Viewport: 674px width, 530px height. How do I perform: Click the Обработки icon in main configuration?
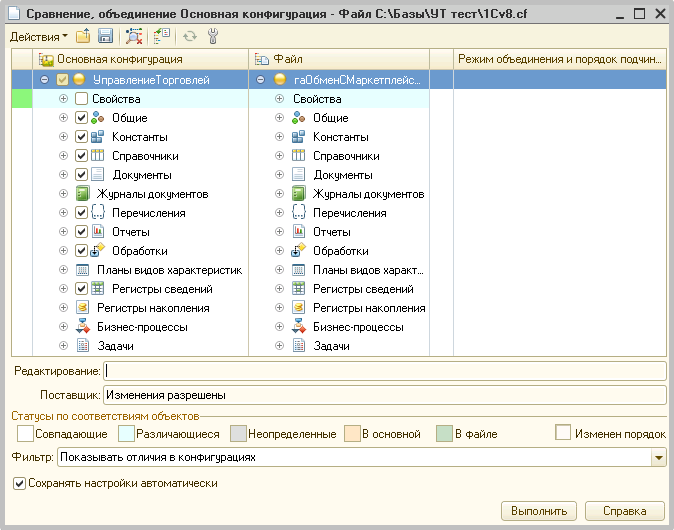98,250
